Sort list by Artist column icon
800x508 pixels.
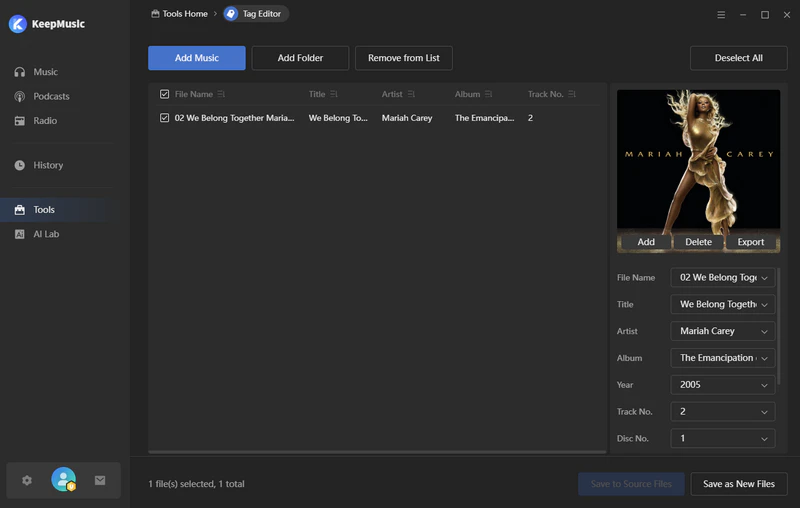[x=411, y=95]
